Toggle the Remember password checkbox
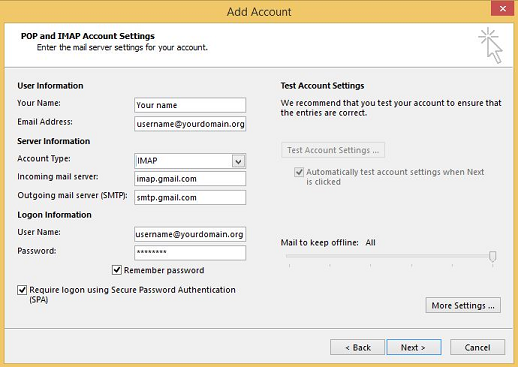Viewport: 518px width, 367px height. pyautogui.click(x=117, y=270)
